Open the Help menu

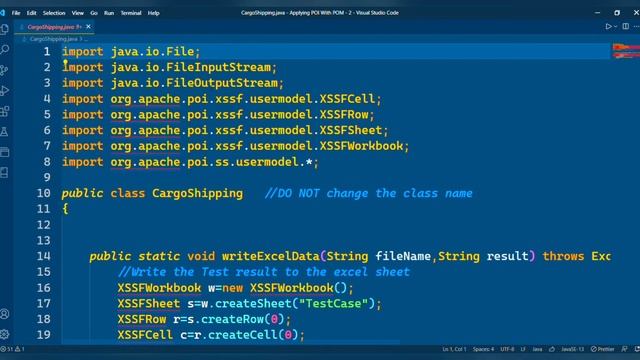153,13
